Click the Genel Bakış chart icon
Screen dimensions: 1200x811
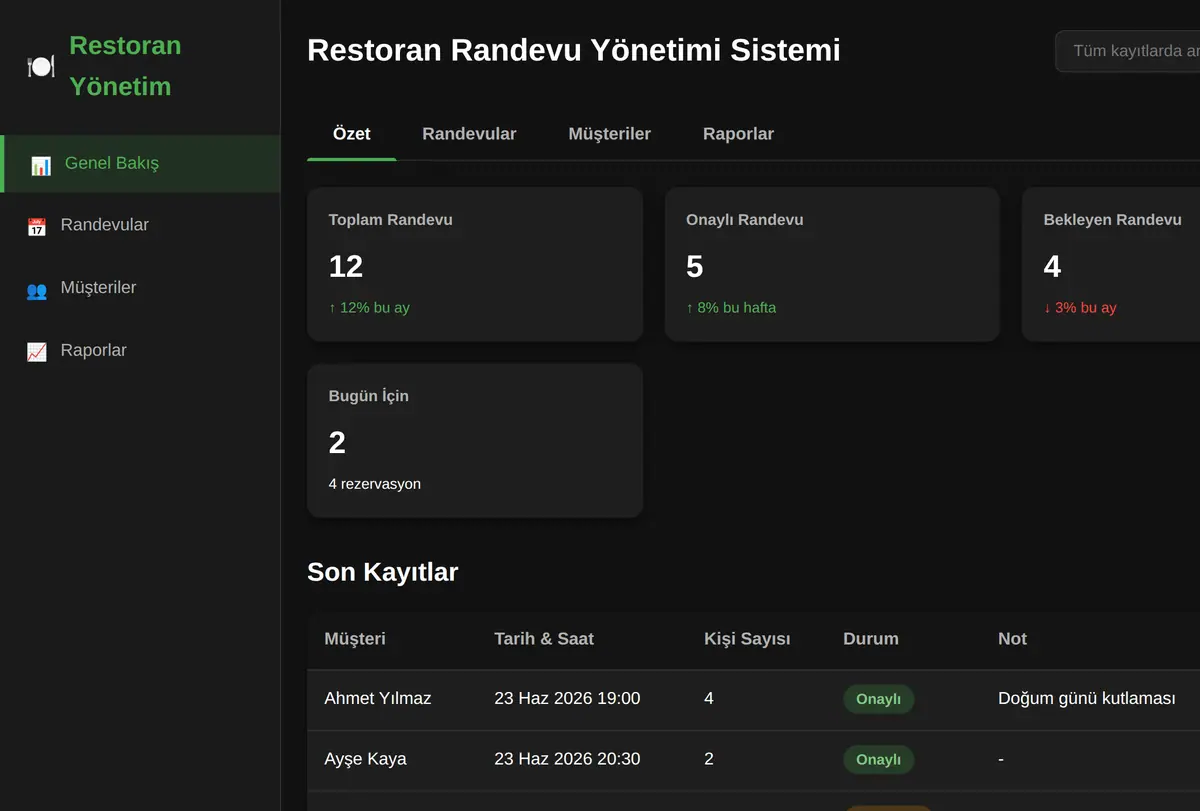[41, 165]
